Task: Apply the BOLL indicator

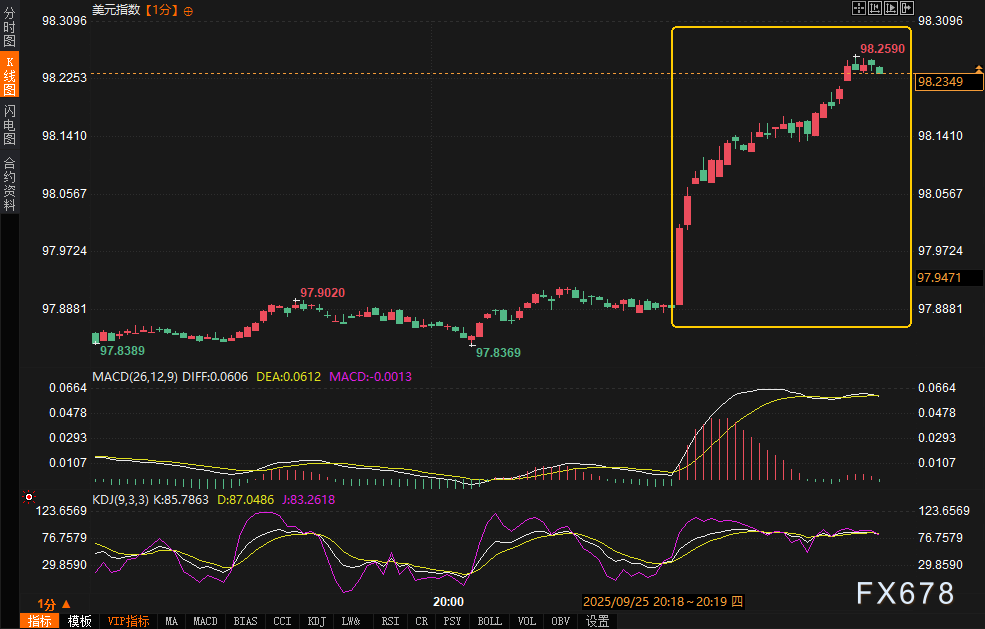Action: click(489, 621)
